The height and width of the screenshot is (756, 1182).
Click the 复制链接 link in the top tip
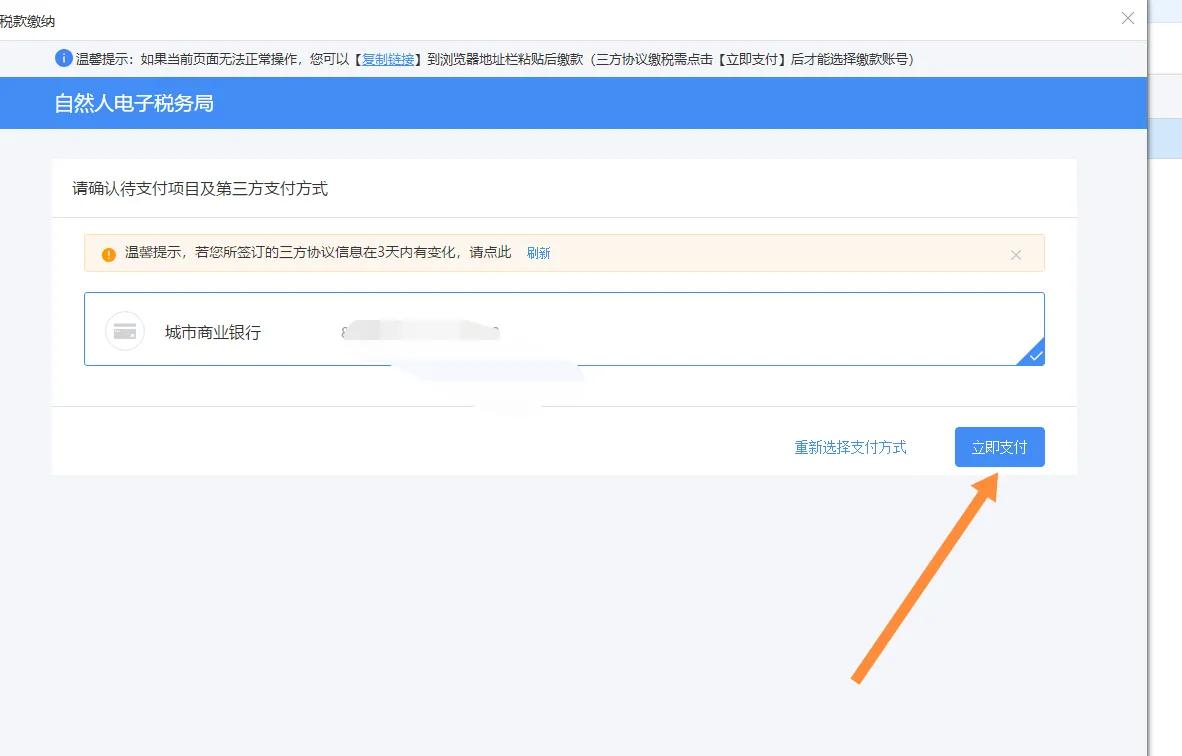[x=388, y=58]
